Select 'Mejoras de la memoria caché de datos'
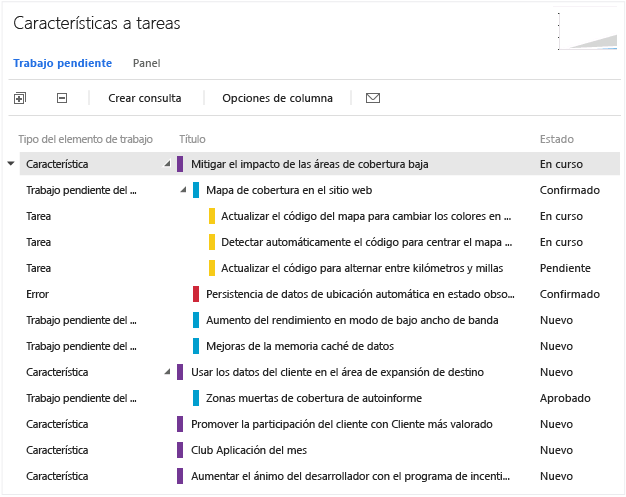626x497 pixels. coord(300,346)
